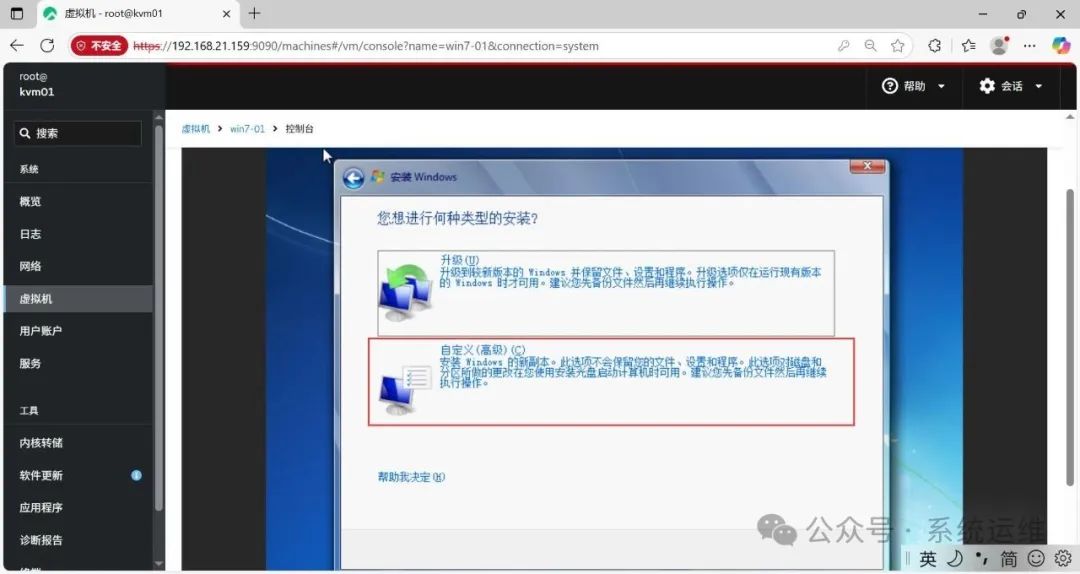The height and width of the screenshot is (574, 1080).
Task: Reload the page with refresh icon
Action: [x=47, y=45]
